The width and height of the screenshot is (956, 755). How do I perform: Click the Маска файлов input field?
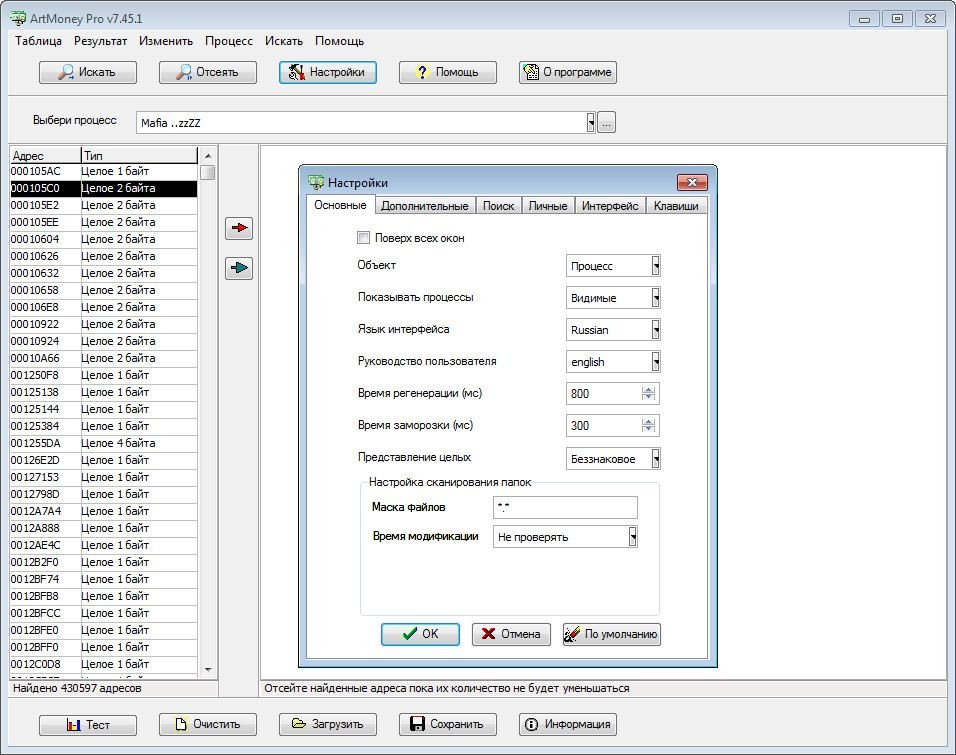[565, 507]
